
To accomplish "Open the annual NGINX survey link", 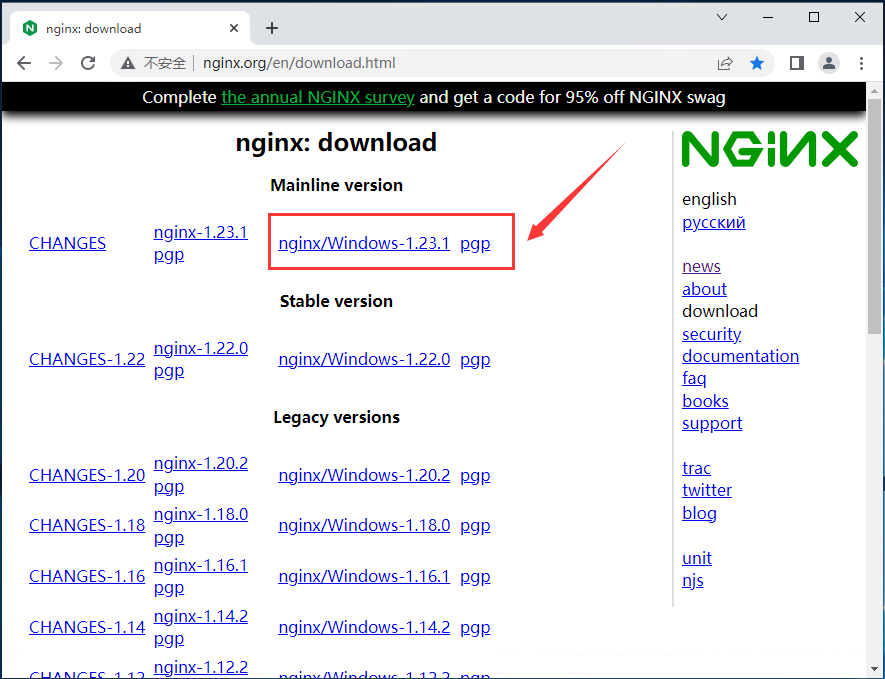I will tap(318, 97).
